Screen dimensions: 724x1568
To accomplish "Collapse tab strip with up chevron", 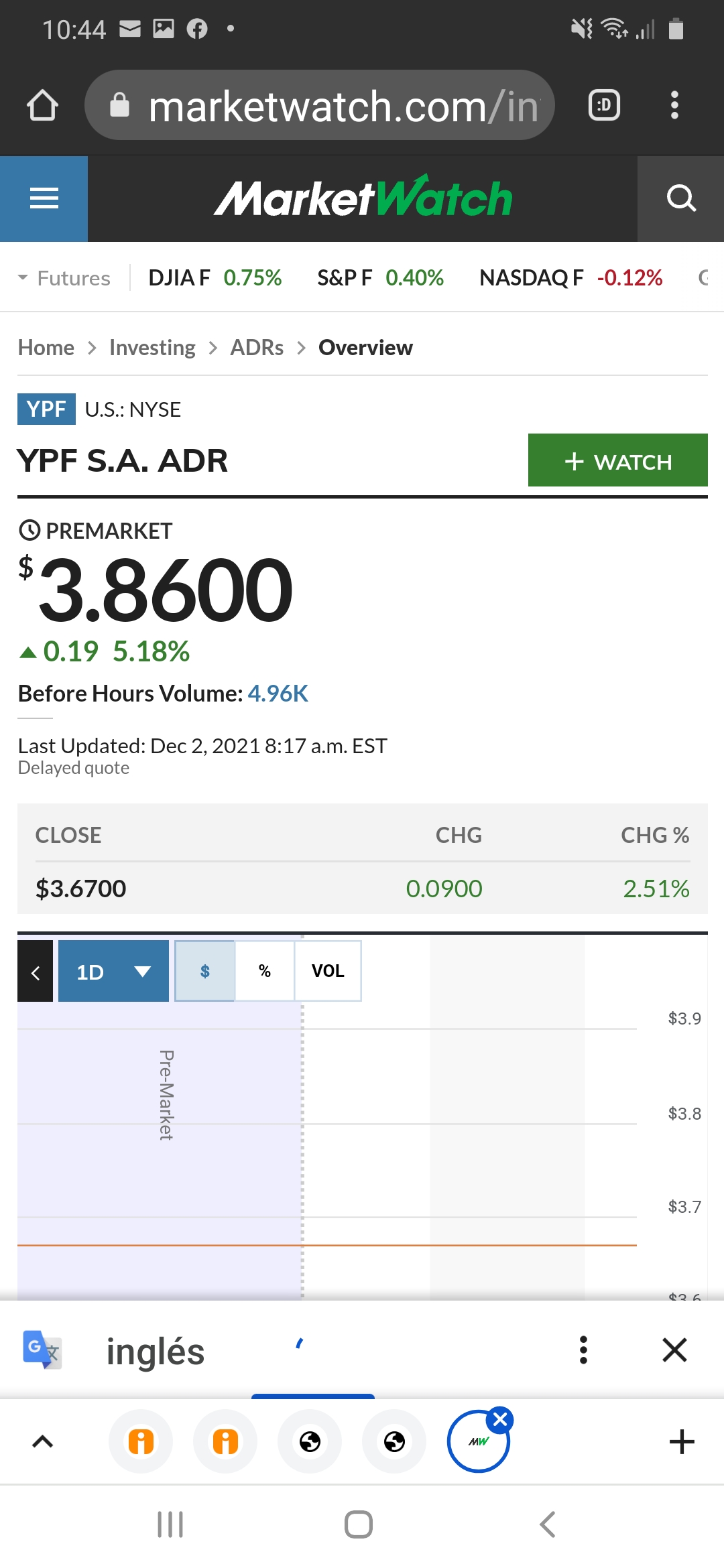I will pos(43,1441).
